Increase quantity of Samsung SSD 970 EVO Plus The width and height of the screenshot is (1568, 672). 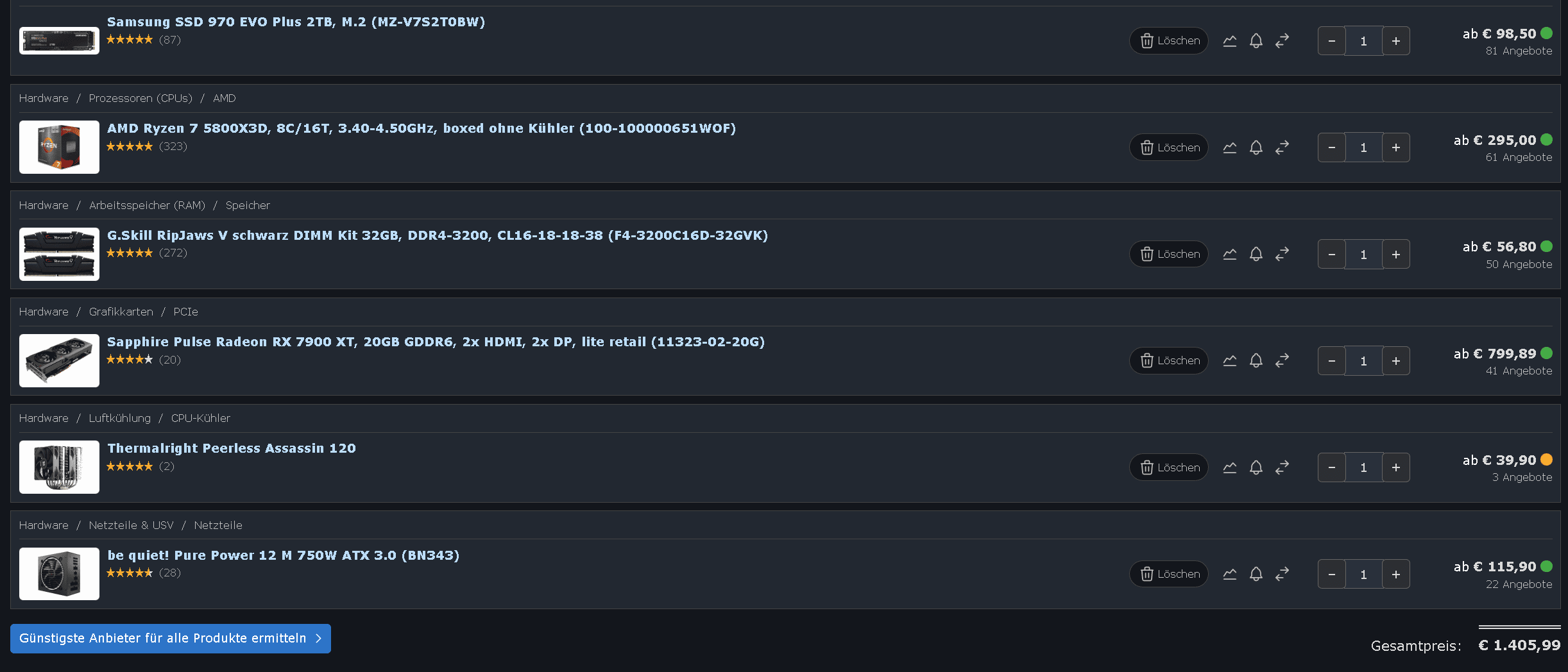[x=1395, y=41]
